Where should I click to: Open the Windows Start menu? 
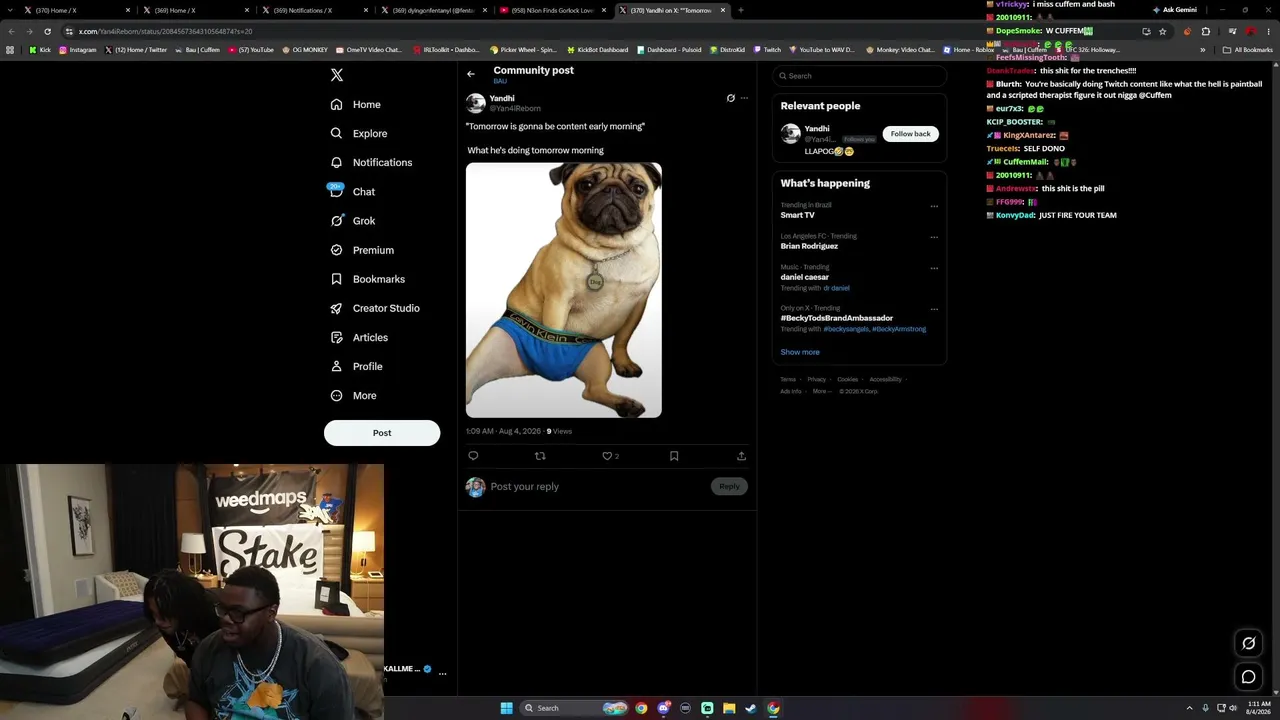(x=507, y=708)
